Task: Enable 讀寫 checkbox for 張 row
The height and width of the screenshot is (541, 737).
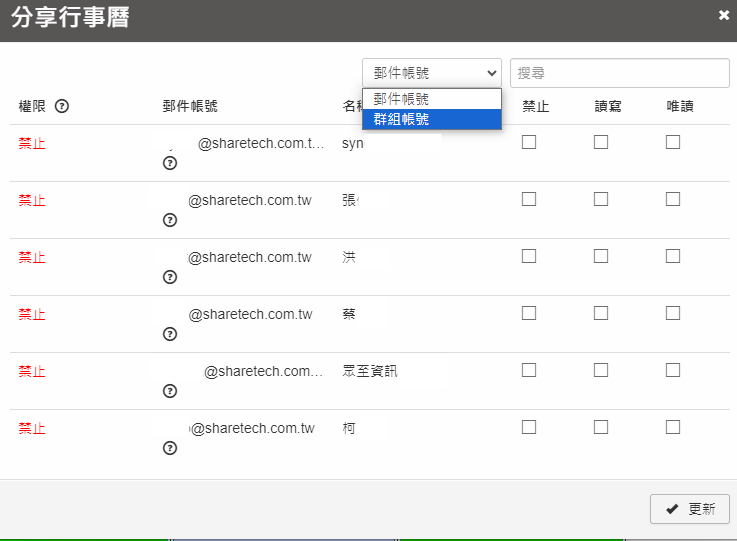Action: click(x=601, y=199)
